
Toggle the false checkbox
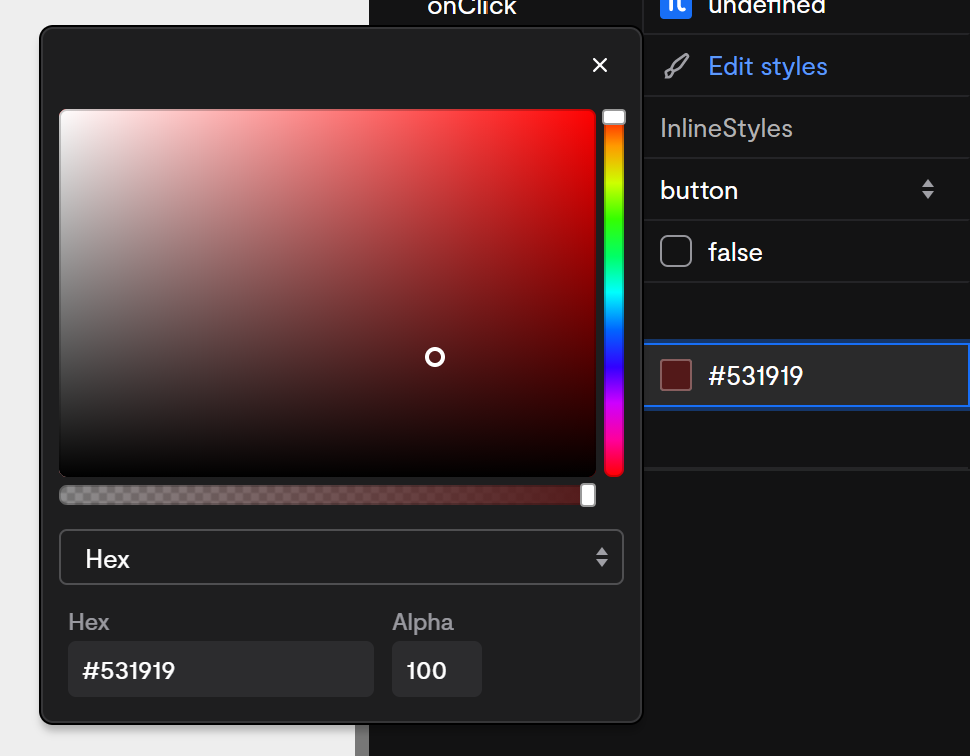676,251
